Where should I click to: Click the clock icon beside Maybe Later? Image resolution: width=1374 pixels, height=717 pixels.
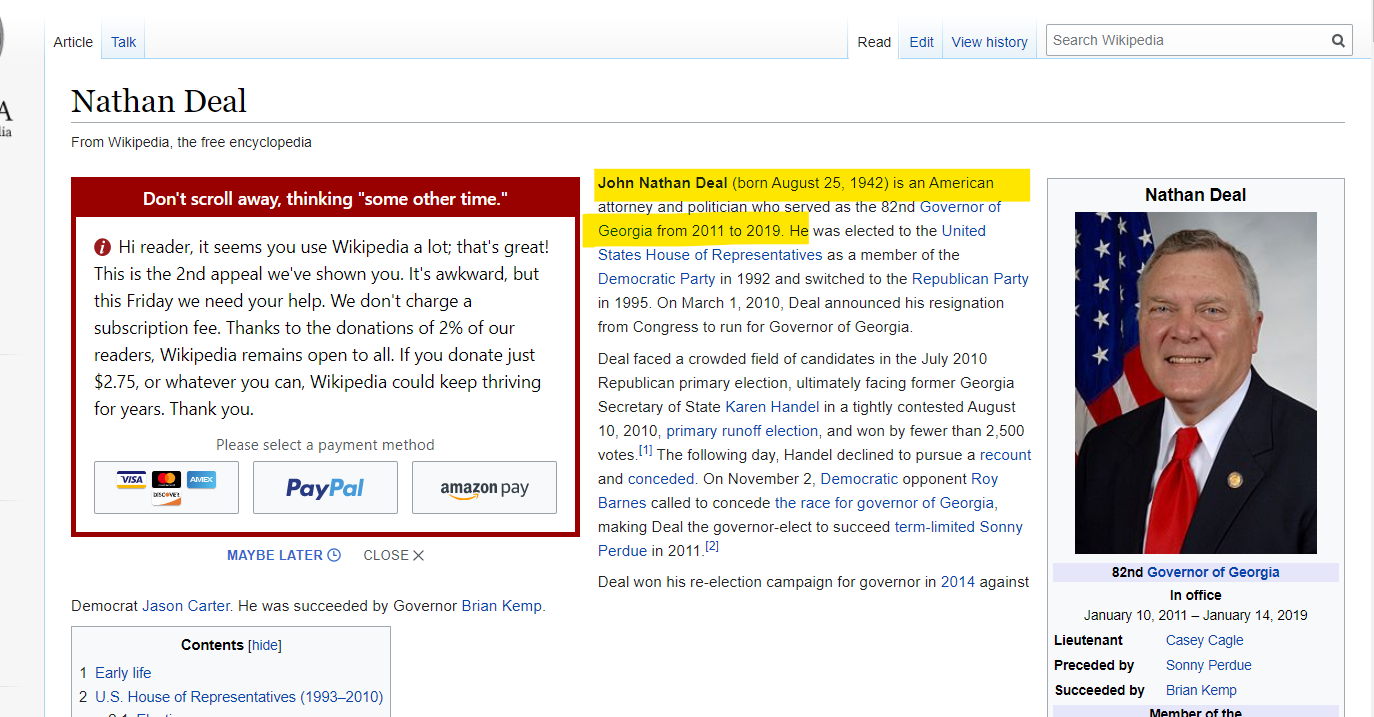[x=334, y=555]
